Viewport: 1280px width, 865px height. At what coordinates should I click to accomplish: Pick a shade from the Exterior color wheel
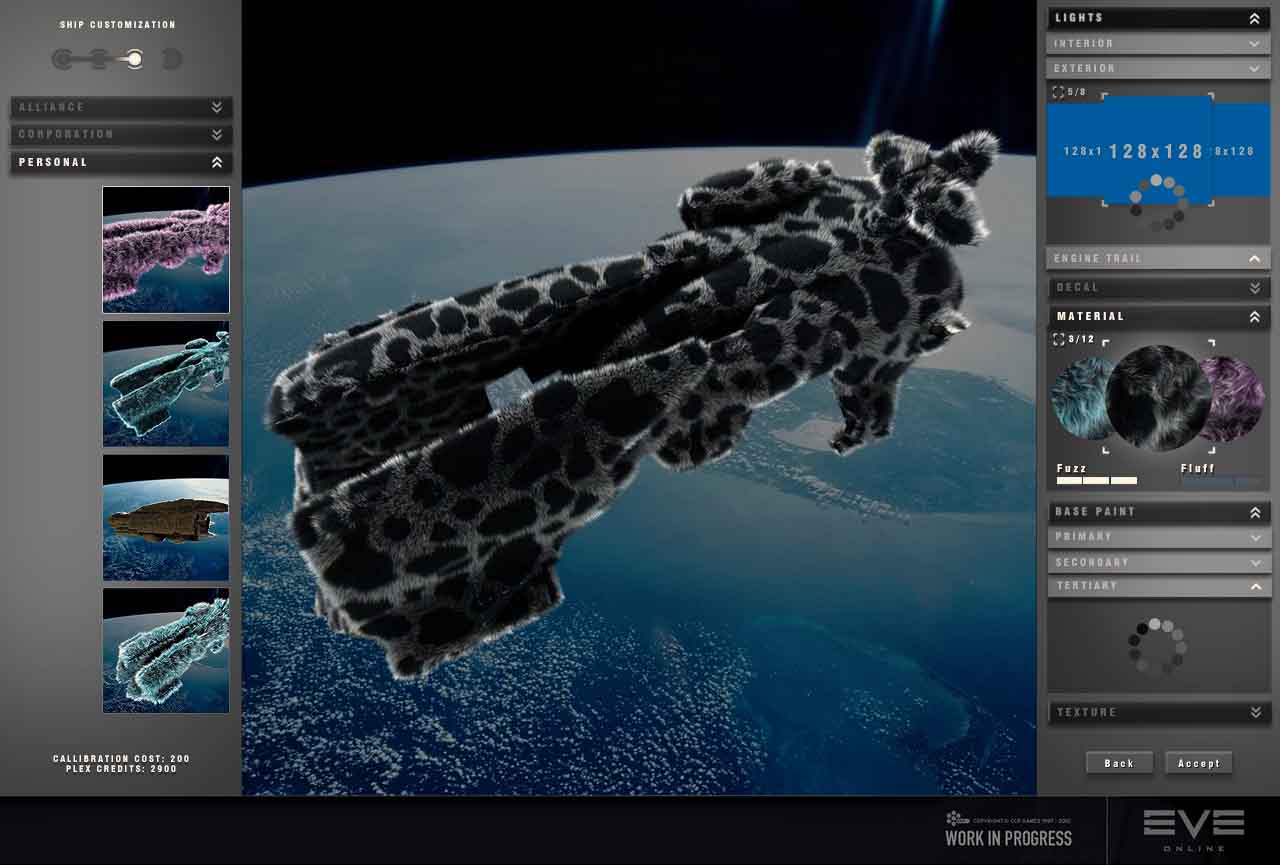[x=1157, y=203]
